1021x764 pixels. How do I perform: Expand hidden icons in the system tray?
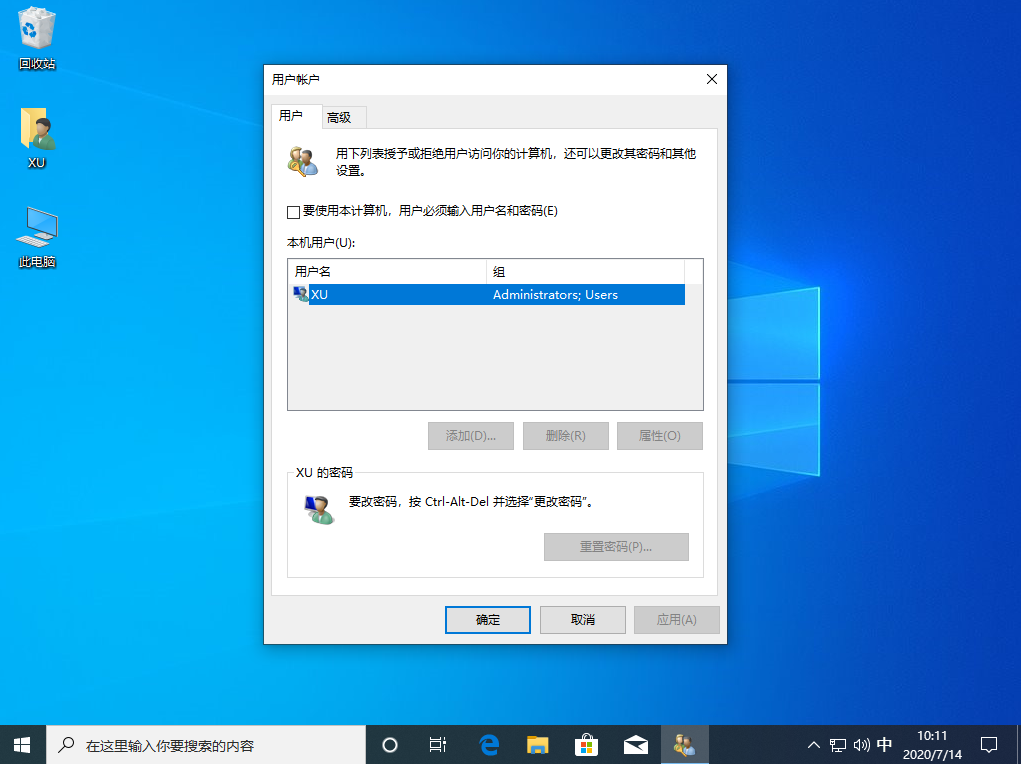tap(813, 744)
